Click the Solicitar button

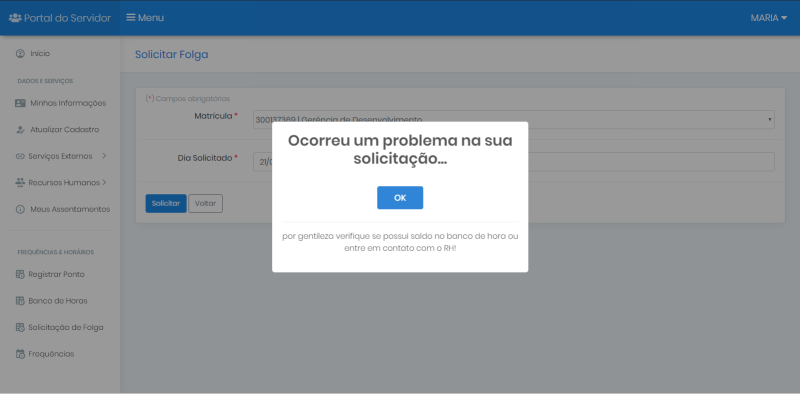pos(166,203)
